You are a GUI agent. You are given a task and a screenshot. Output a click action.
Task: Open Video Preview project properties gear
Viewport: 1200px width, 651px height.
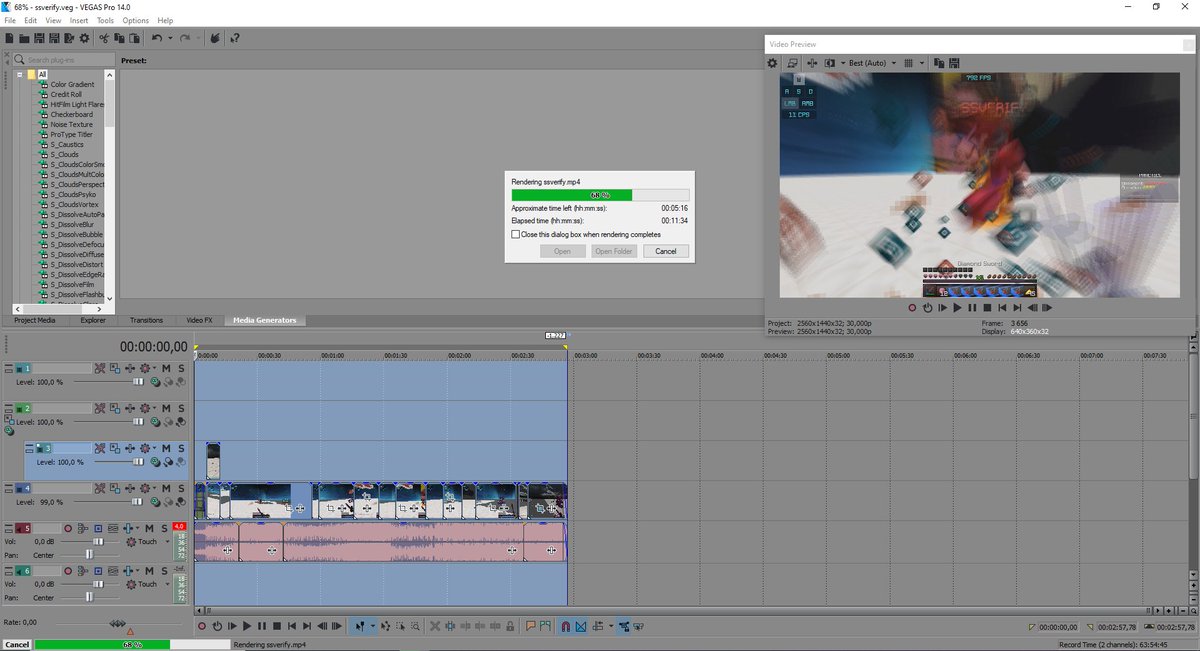pos(772,62)
